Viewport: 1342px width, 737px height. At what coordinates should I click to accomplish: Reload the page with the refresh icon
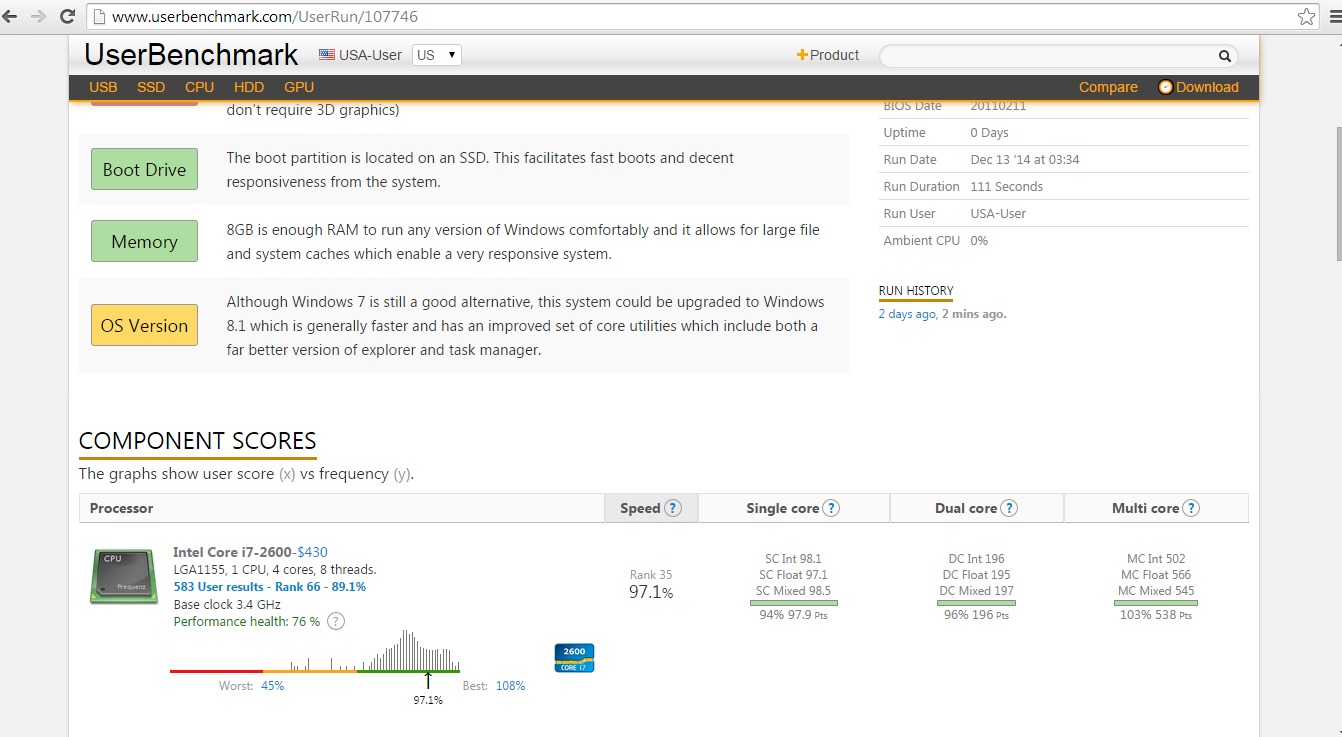click(x=67, y=17)
